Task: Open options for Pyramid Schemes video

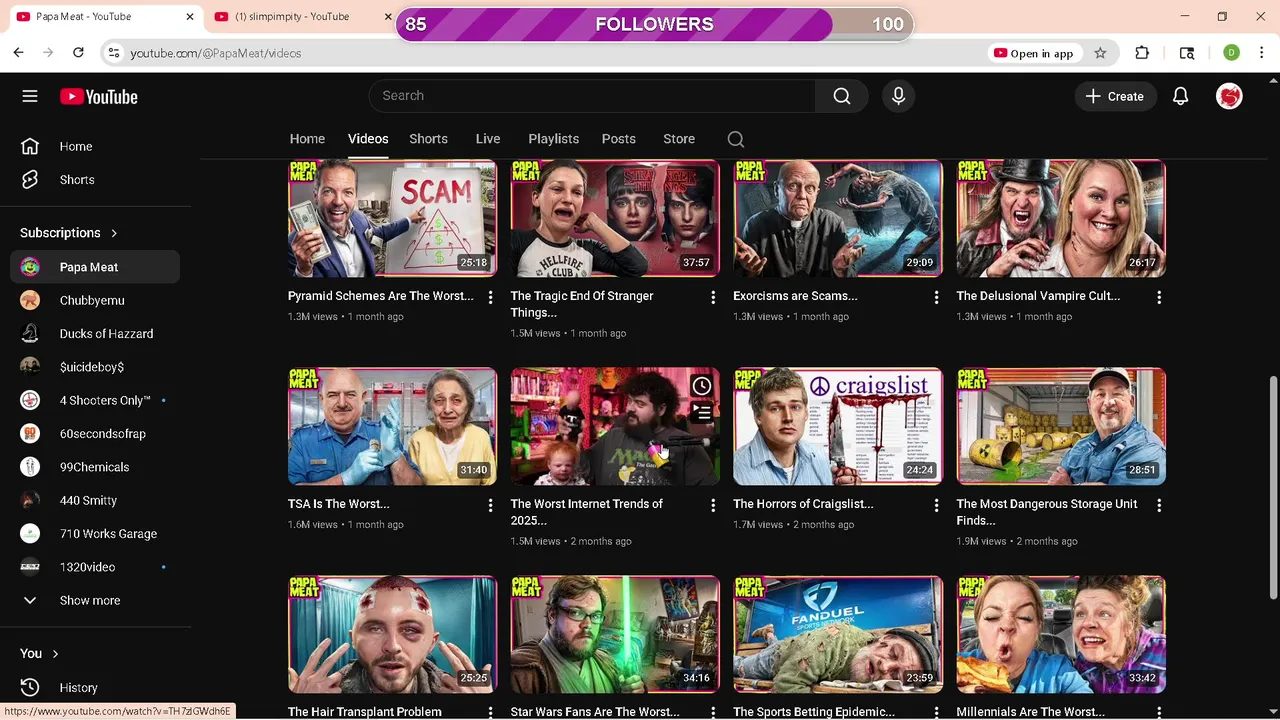Action: pyautogui.click(x=490, y=297)
